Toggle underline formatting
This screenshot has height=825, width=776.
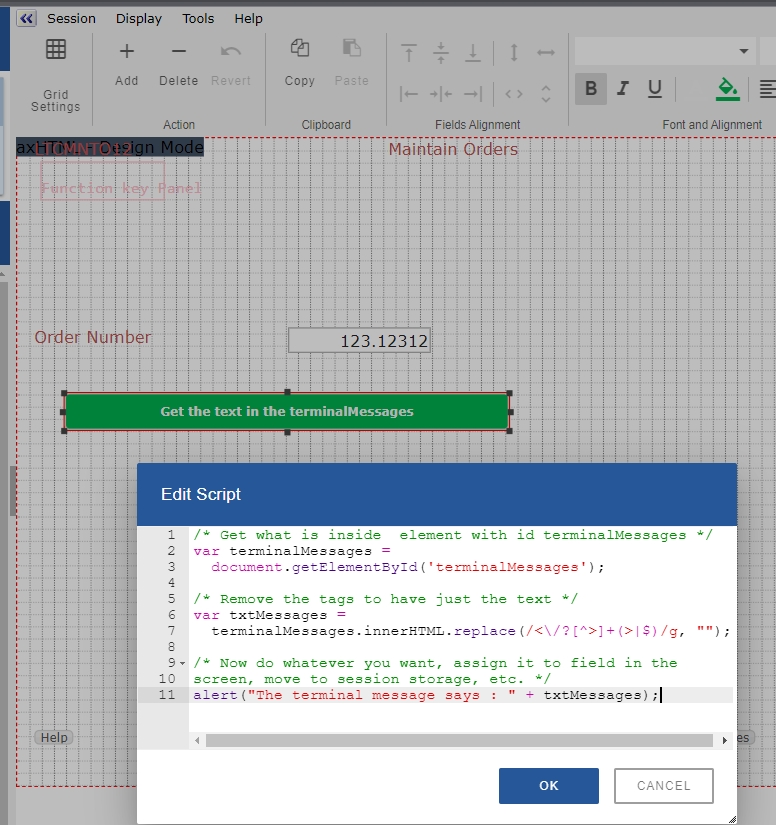tap(654, 89)
